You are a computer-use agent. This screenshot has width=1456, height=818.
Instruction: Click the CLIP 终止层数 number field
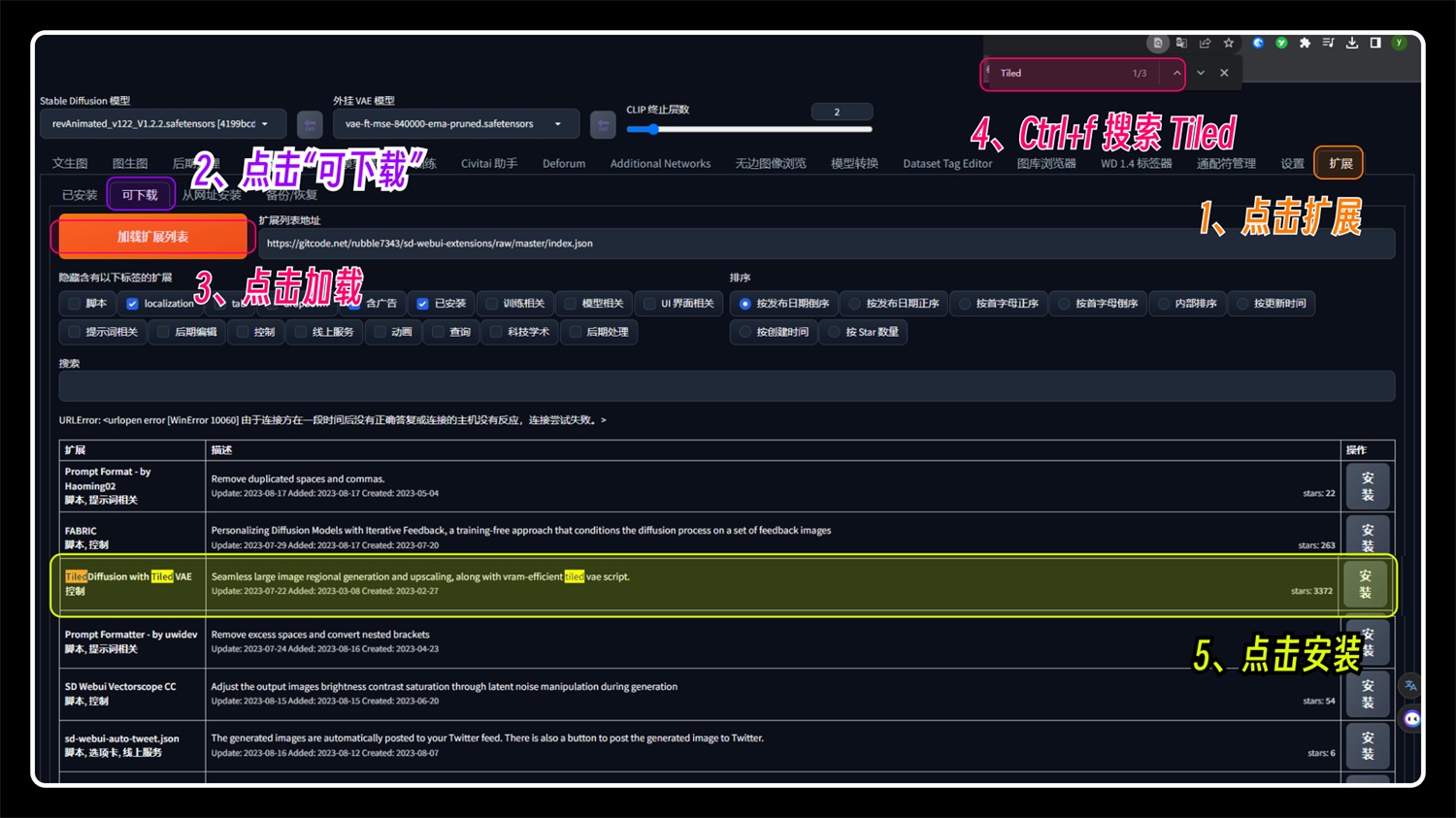click(842, 112)
